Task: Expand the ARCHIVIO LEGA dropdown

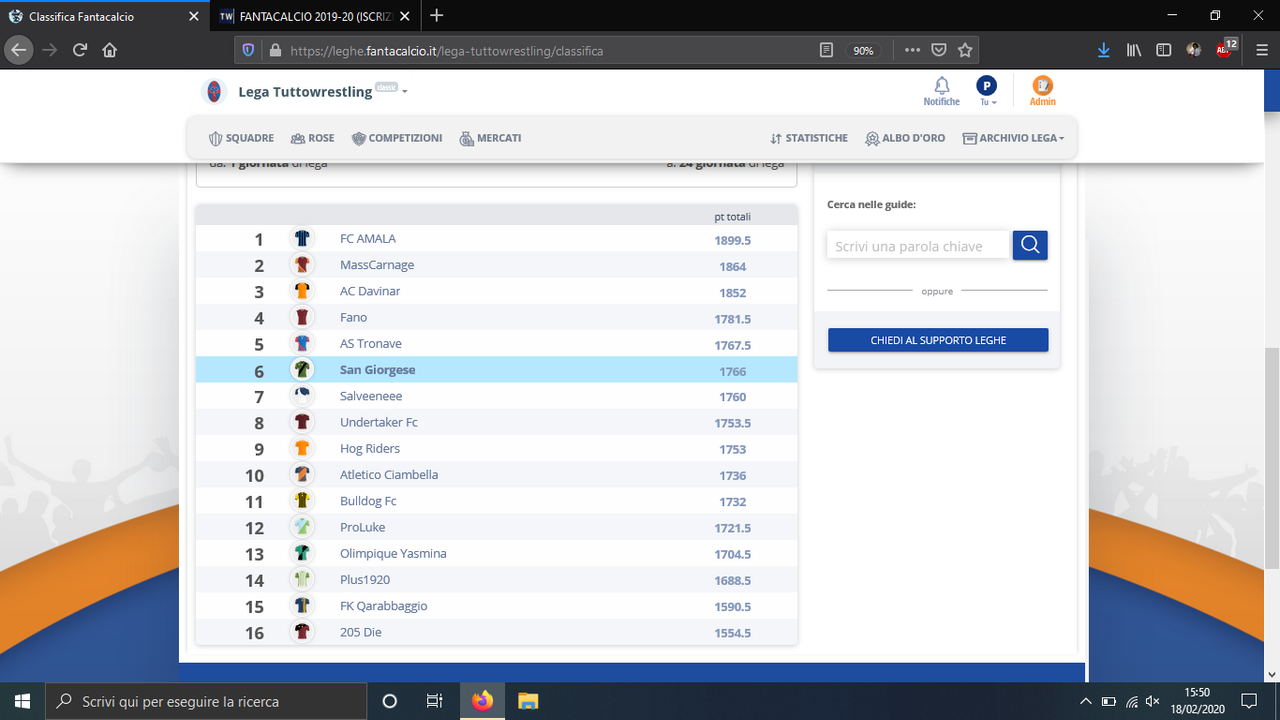Action: (x=1013, y=138)
